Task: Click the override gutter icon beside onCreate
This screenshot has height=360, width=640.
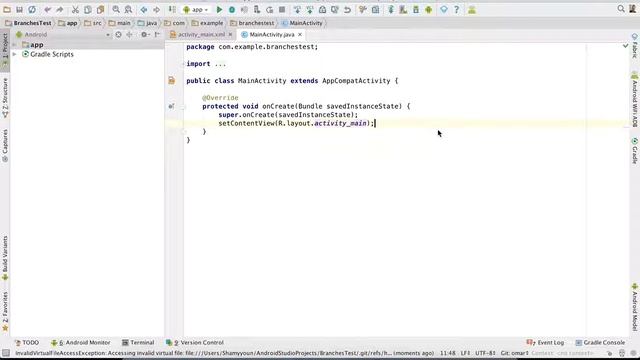Action: (171, 107)
